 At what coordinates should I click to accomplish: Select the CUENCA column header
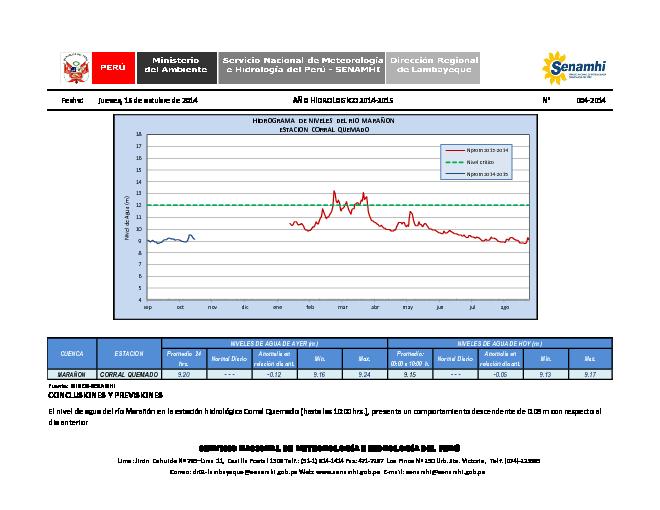click(x=72, y=354)
